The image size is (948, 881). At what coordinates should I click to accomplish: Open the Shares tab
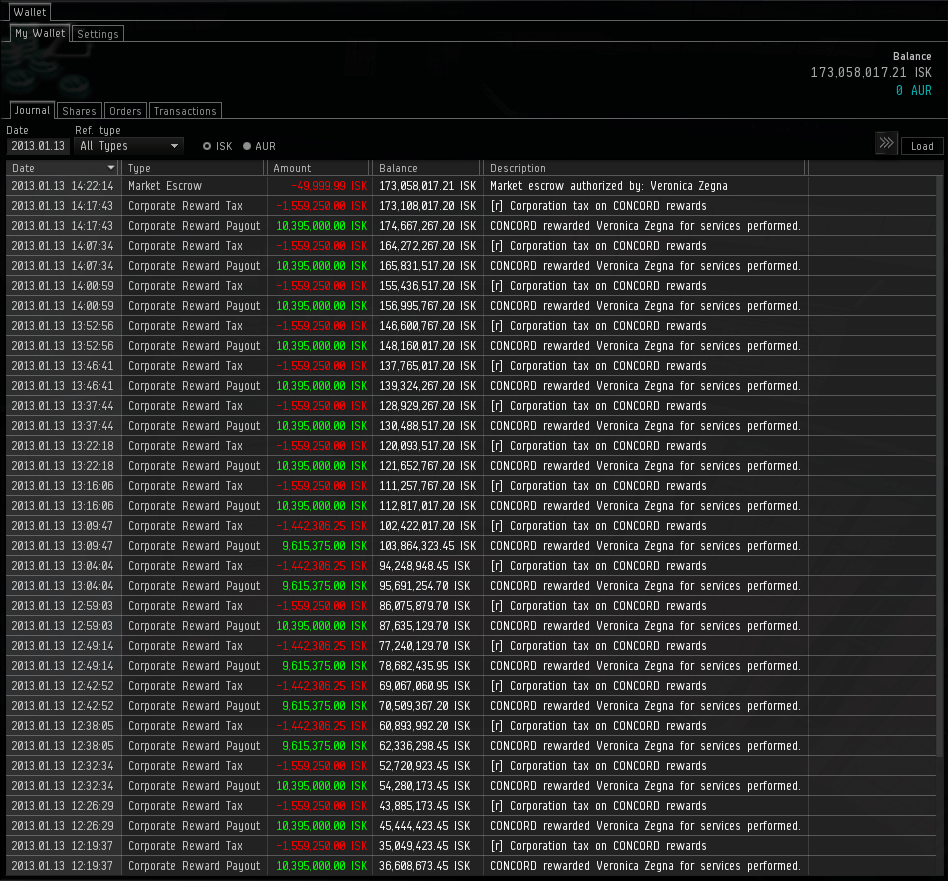coord(79,111)
